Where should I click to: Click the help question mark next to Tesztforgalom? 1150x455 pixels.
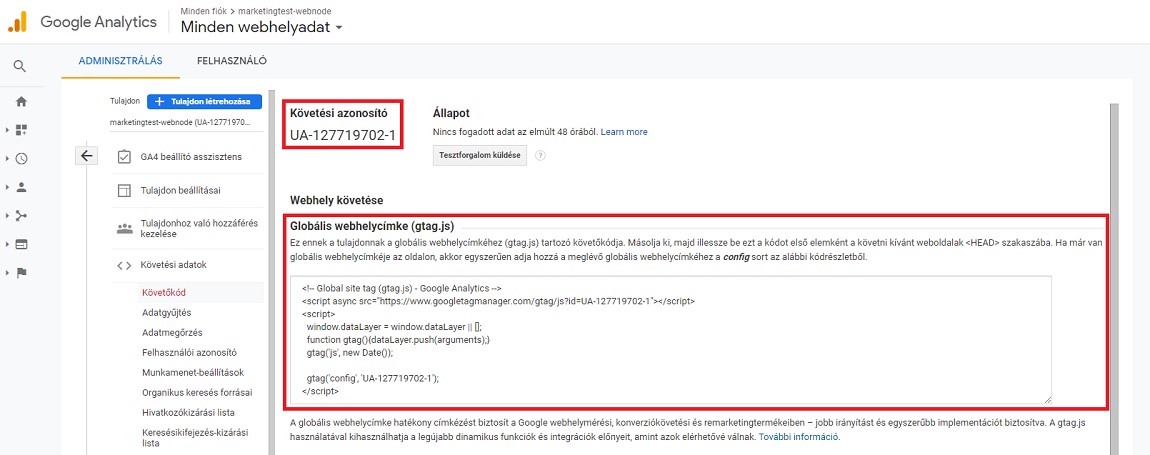[x=540, y=156]
